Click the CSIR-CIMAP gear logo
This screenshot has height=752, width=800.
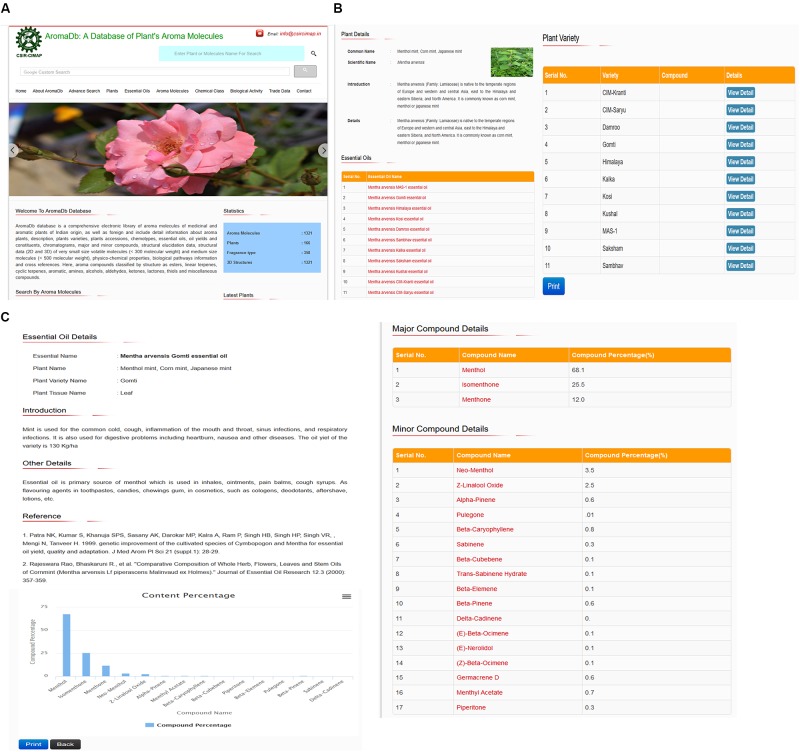27,42
